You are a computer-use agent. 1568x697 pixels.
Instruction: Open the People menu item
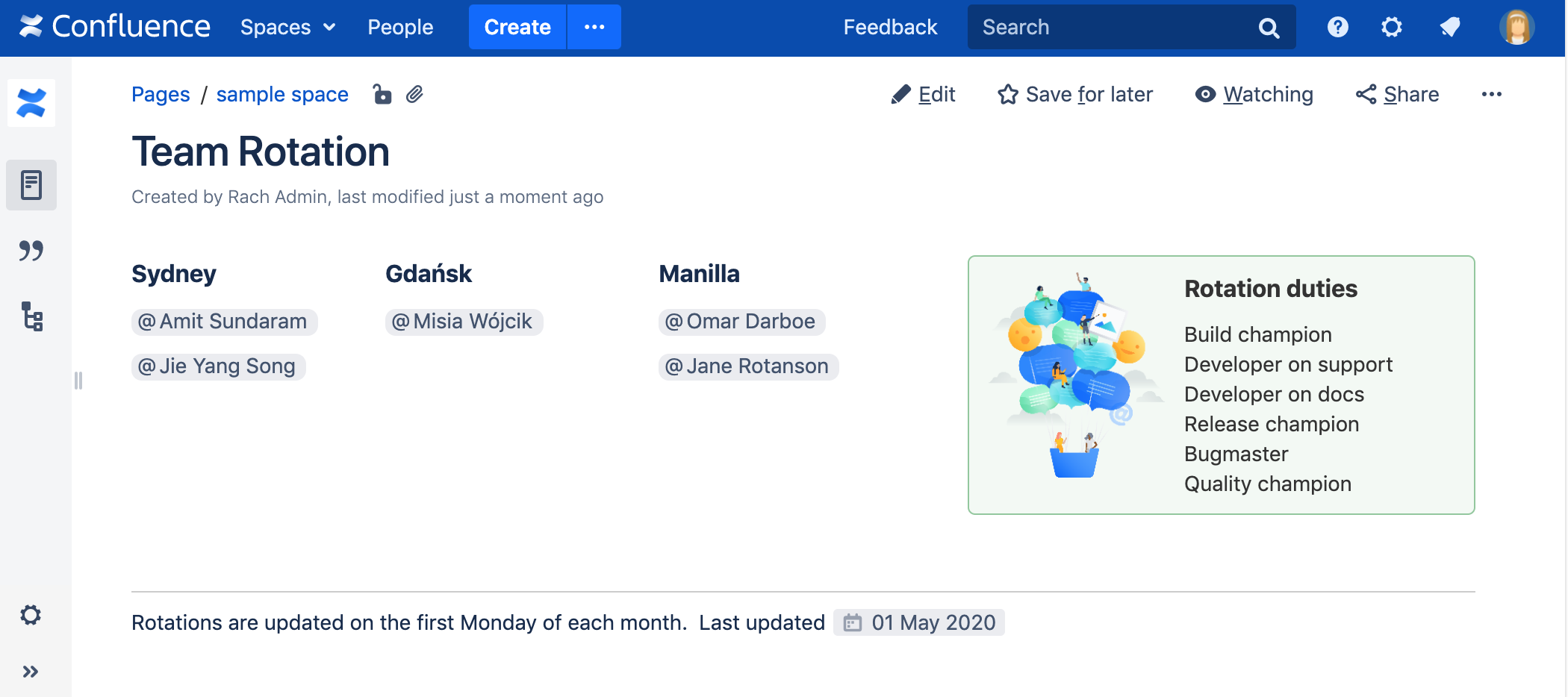point(400,28)
